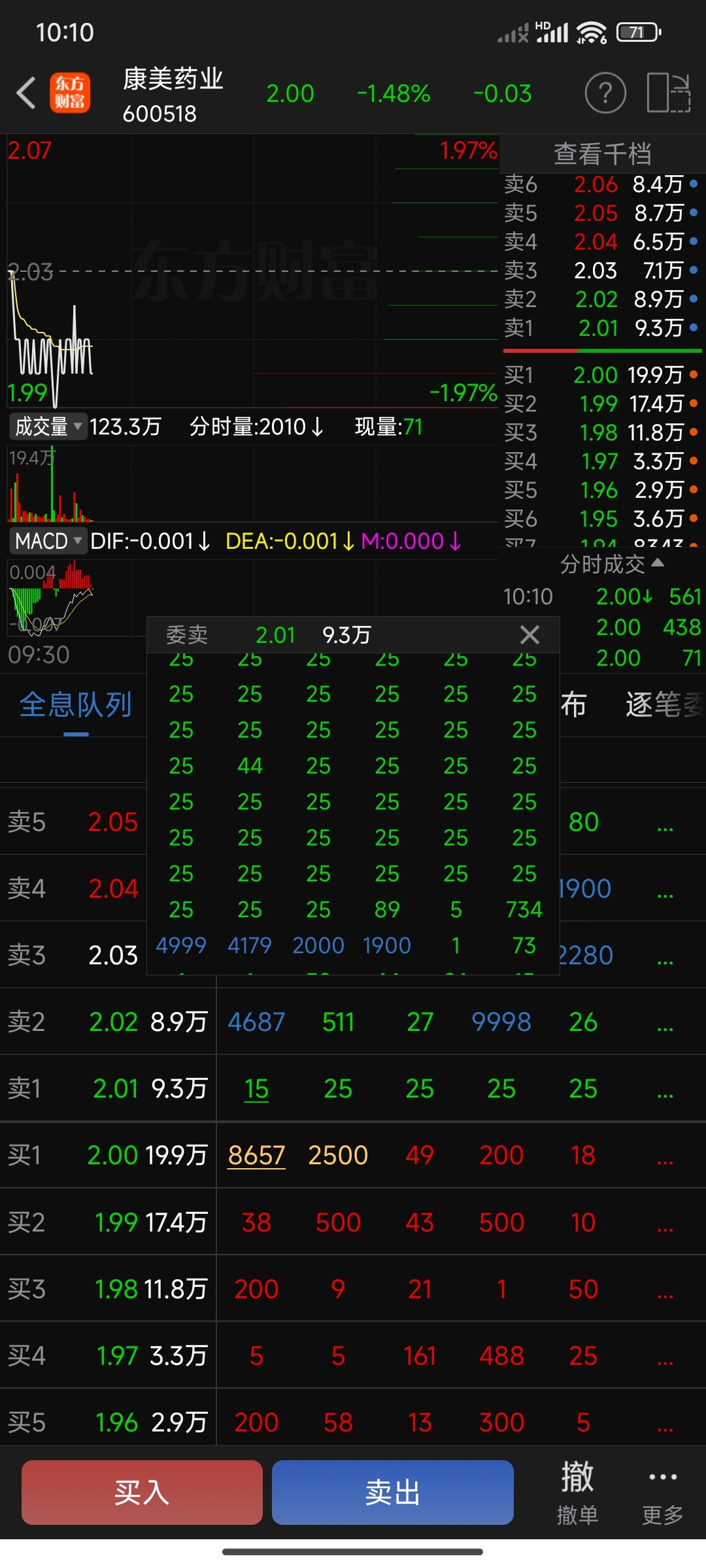Tap the 分时量:2010 readout
Screen dimensions: 706x1568
256,427
